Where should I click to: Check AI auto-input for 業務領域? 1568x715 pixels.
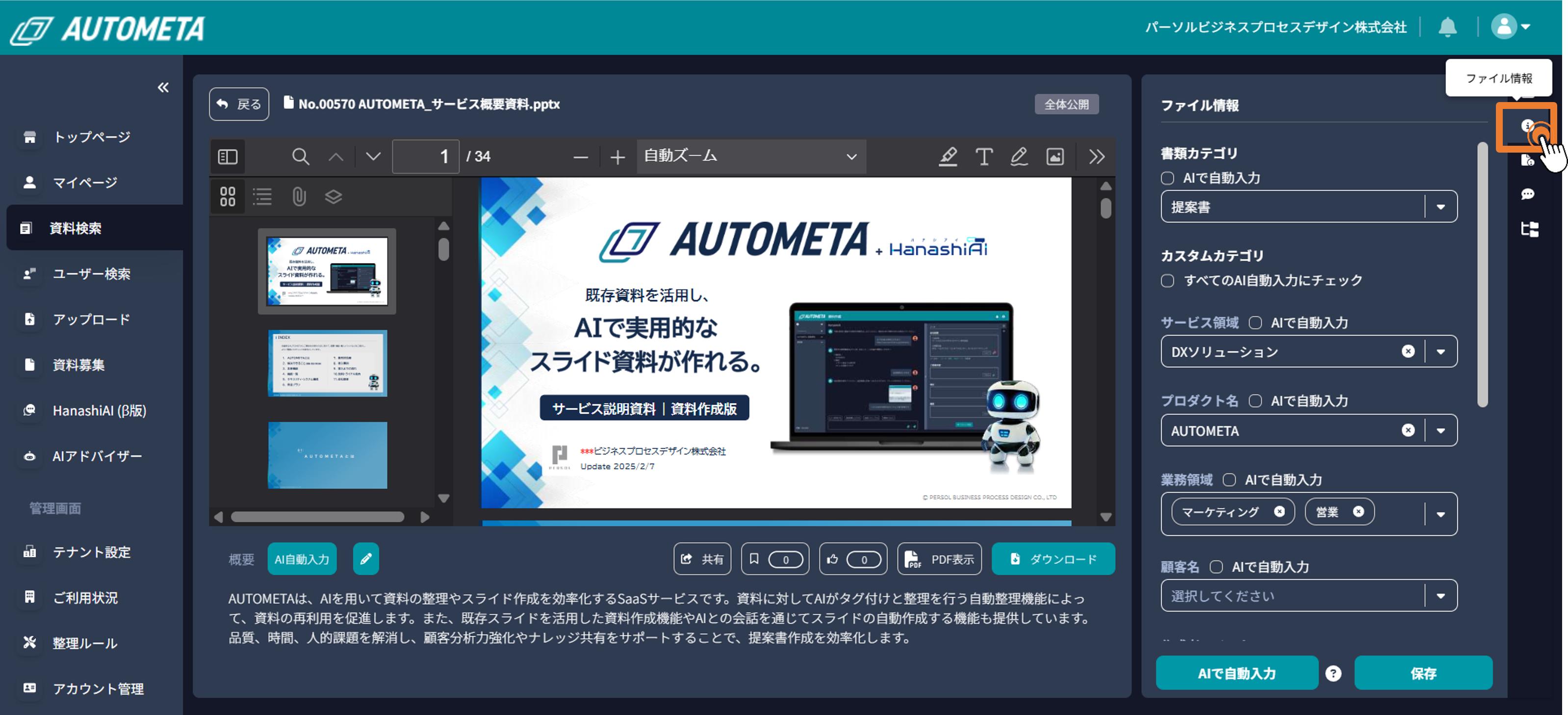(x=1230, y=480)
